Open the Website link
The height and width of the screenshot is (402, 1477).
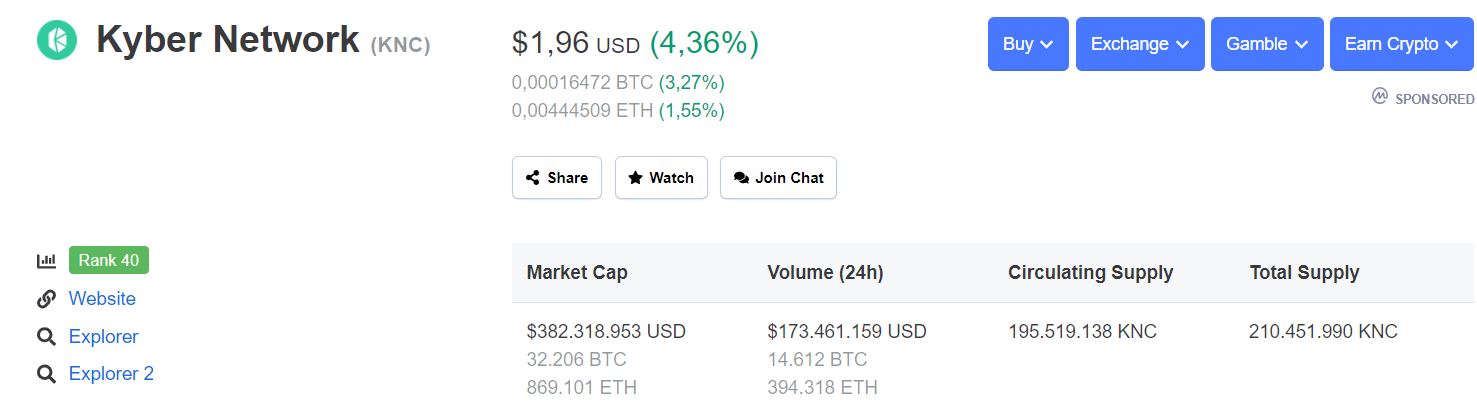point(102,299)
